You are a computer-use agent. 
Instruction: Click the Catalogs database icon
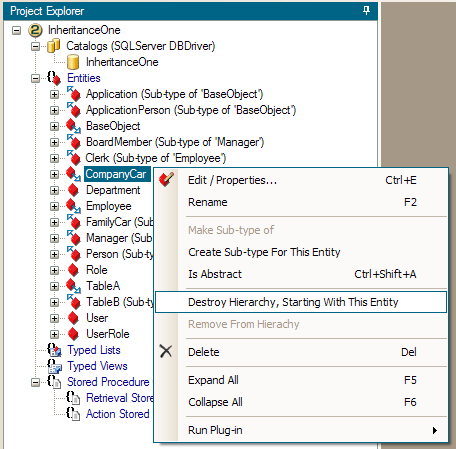[54, 46]
